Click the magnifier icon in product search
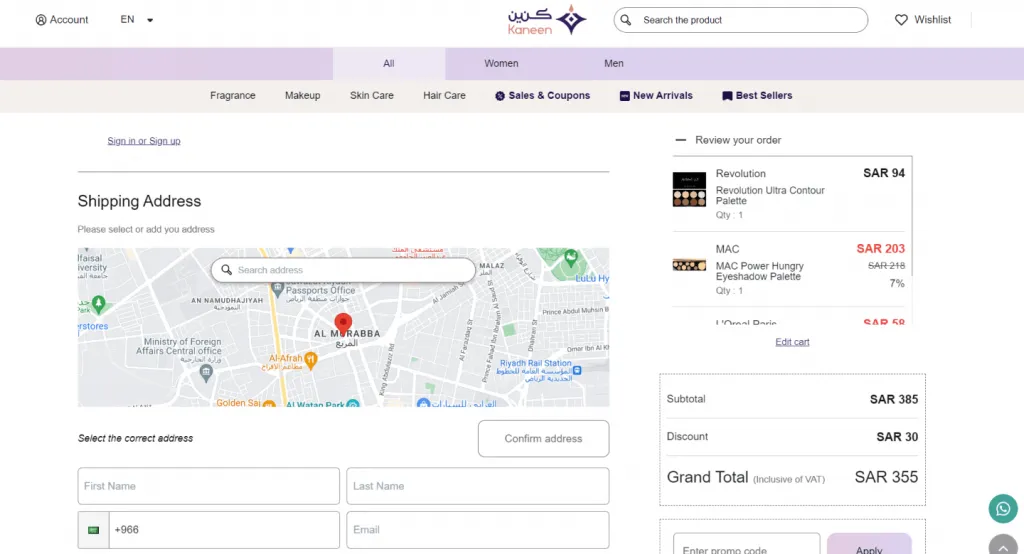 point(626,20)
